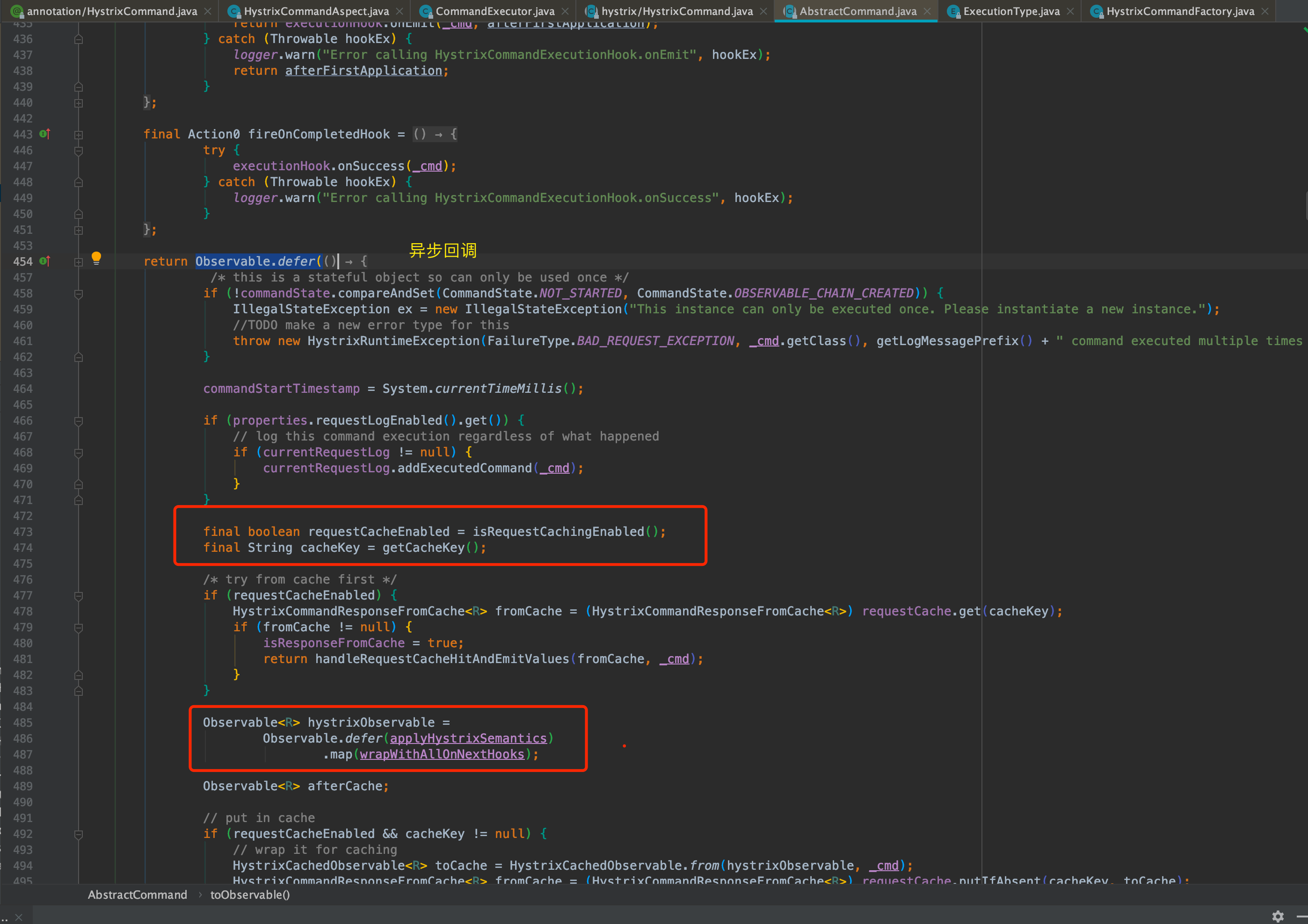
Task: Collapse the requestCacheEnabled if-block at line 477
Action: pyautogui.click(x=79, y=596)
